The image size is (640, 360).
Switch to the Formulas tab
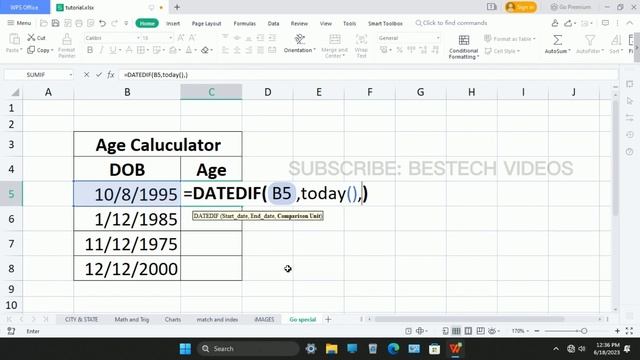coord(244,24)
